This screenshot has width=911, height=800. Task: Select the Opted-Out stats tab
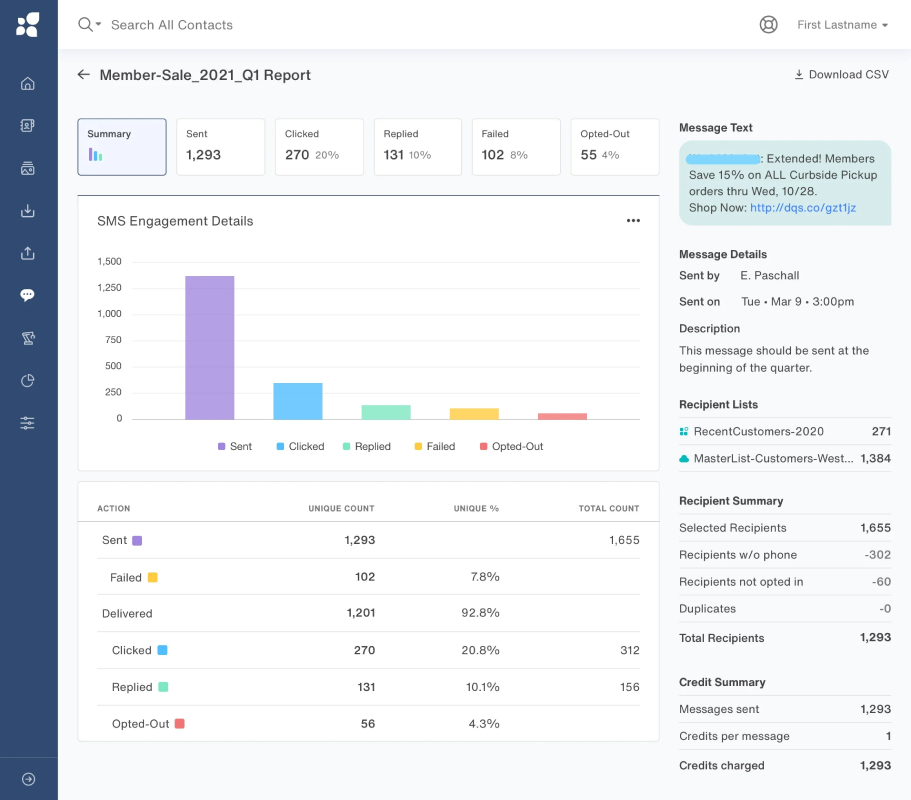pyautogui.click(x=615, y=147)
